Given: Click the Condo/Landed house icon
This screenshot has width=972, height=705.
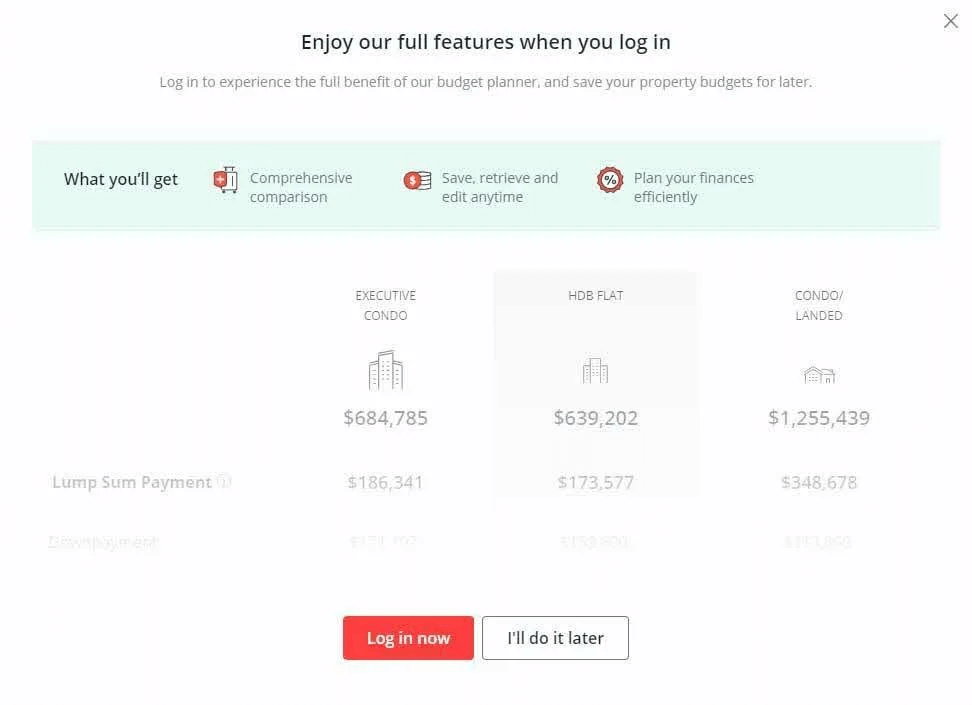Looking at the screenshot, I should [819, 375].
